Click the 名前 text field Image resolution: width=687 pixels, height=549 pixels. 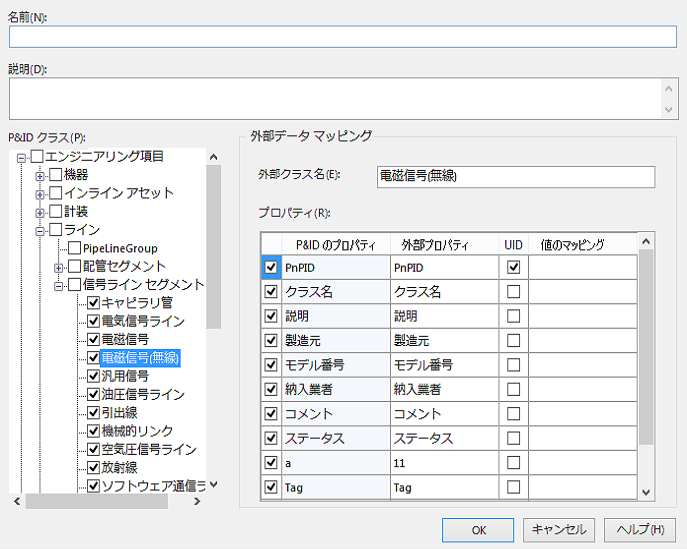click(343, 37)
